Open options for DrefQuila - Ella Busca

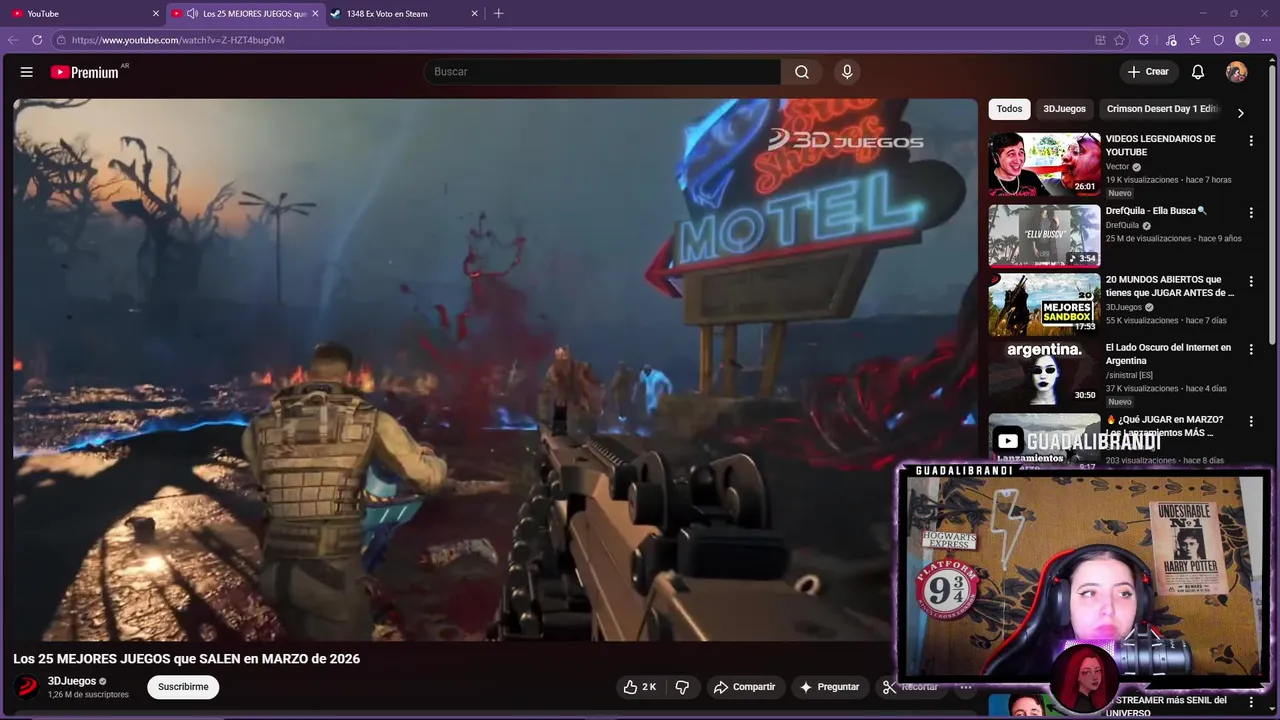point(1250,213)
